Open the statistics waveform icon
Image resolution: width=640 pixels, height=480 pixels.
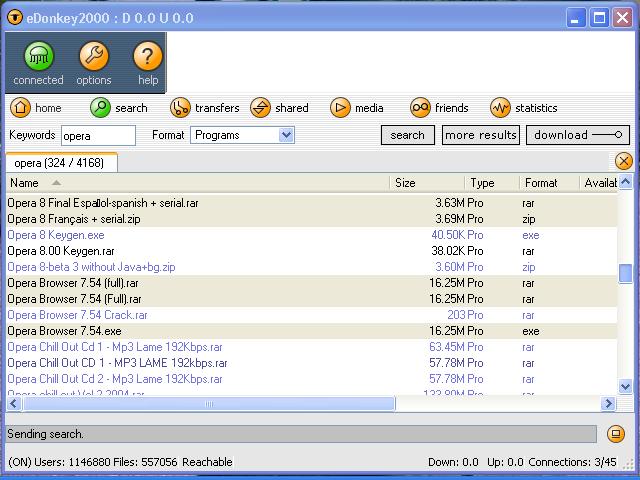(x=500, y=108)
